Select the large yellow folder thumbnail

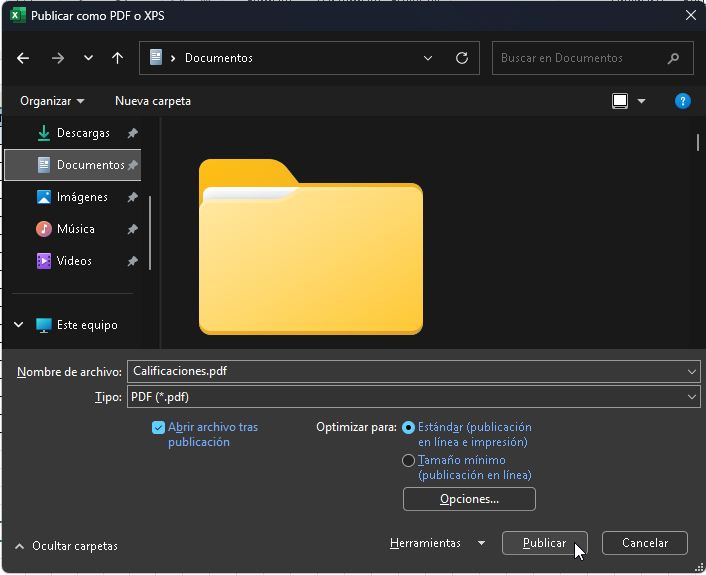click(311, 247)
